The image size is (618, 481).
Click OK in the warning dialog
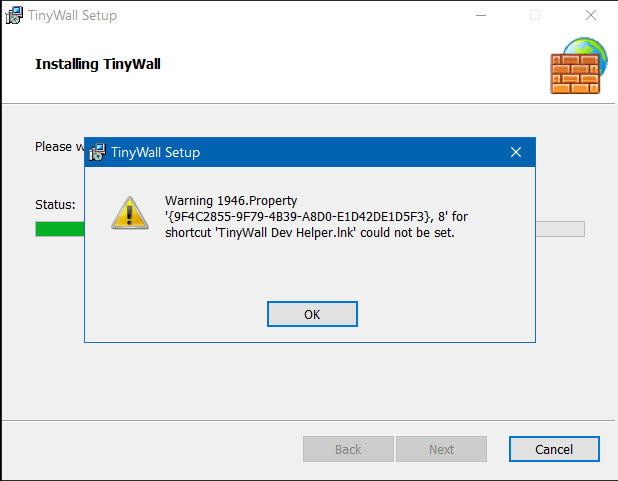312,314
